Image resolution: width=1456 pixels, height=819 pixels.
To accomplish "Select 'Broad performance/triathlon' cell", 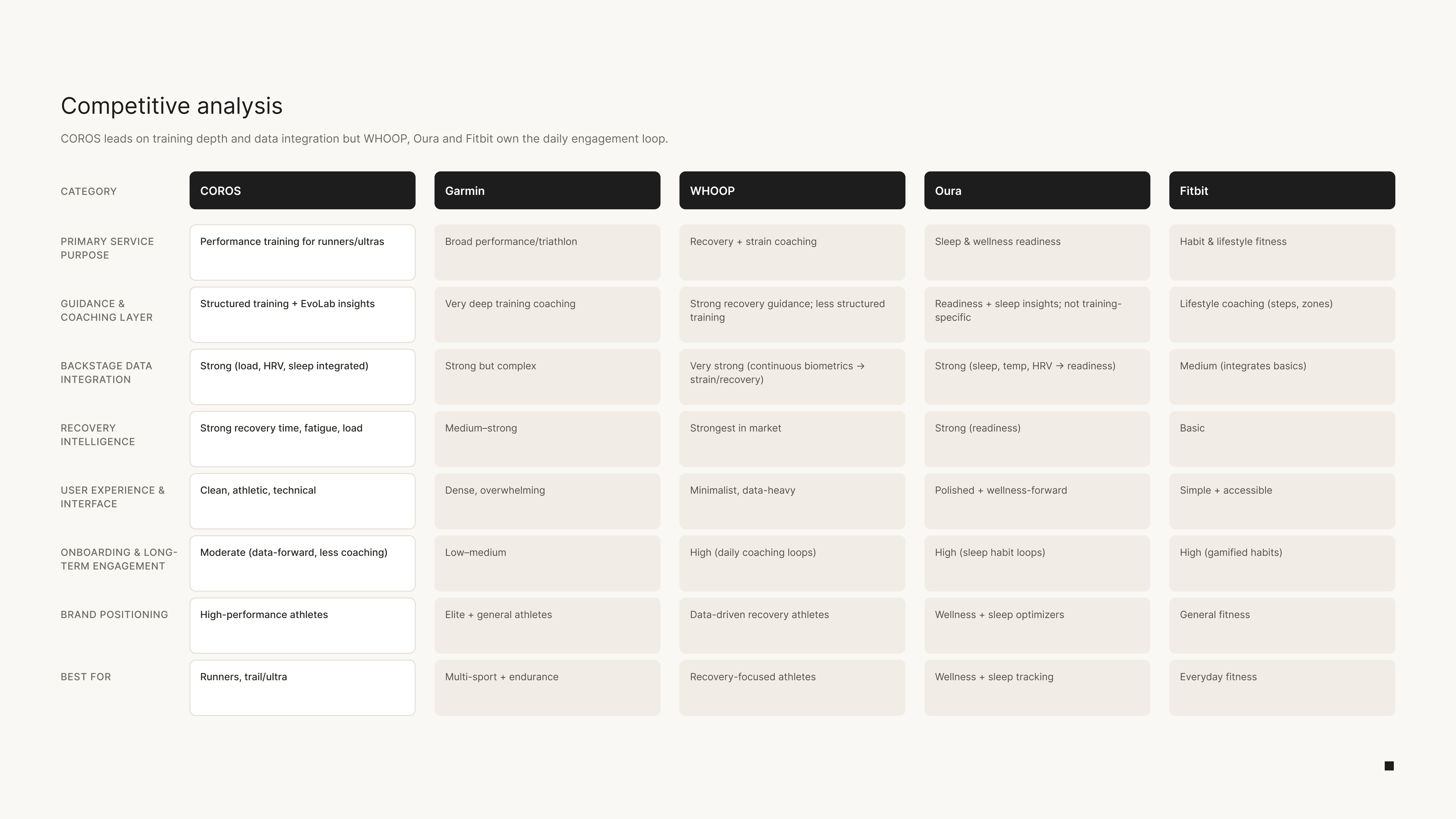I will coord(547,253).
